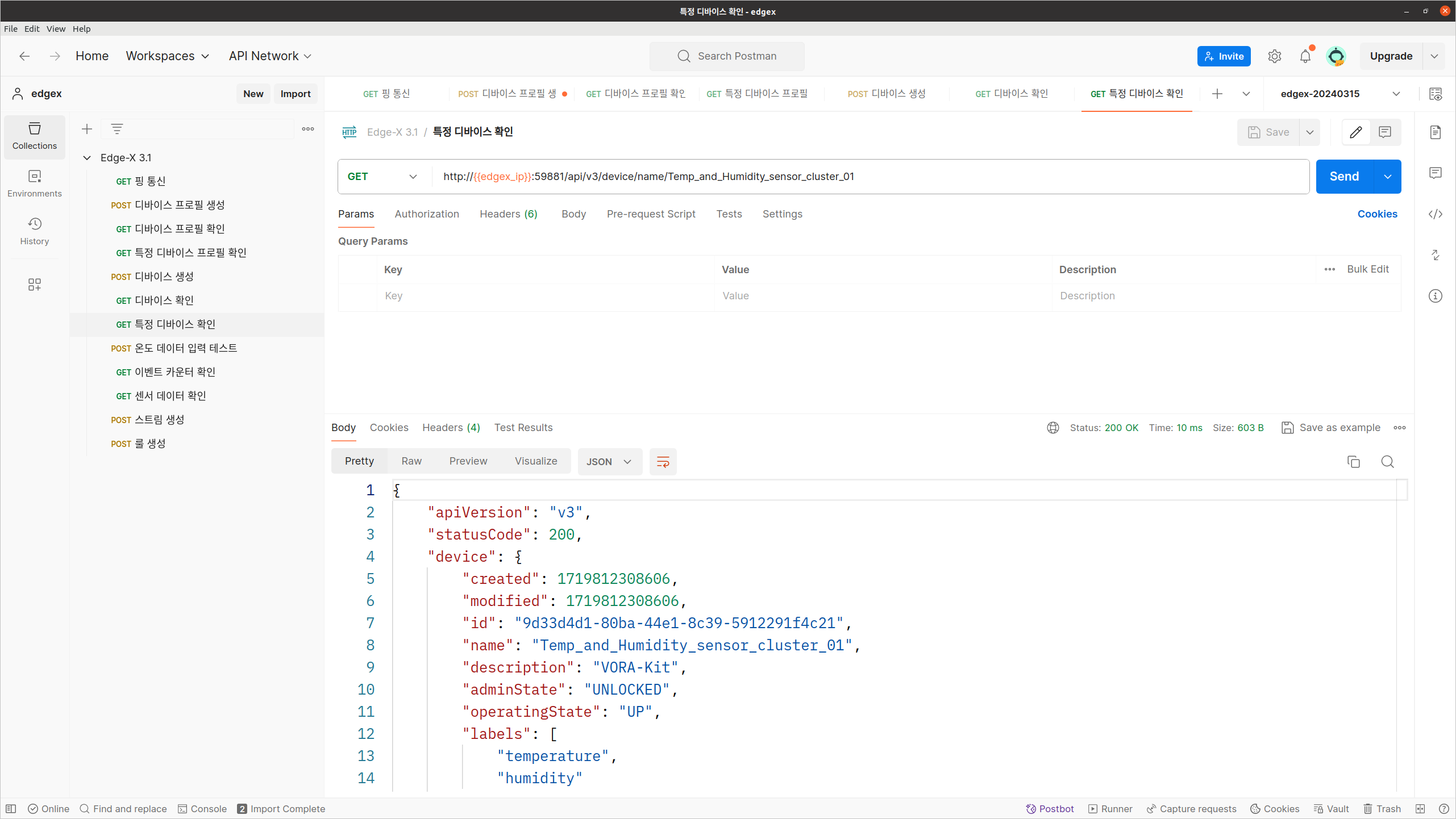Expand the Save options arrow
Screen dimensions: 1456x819
[1309, 132]
